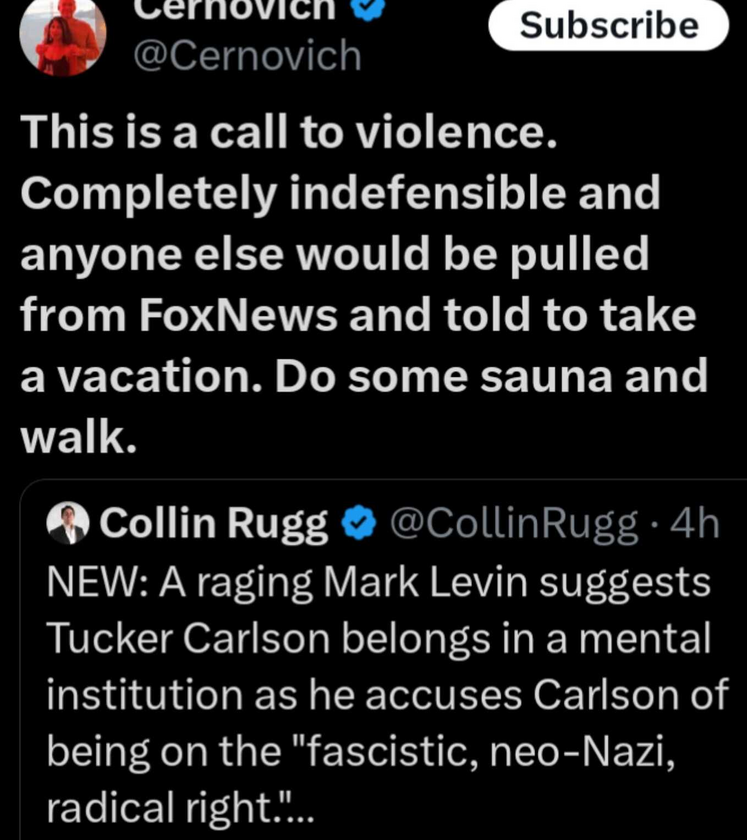Select the Collin Rugg display name
This screenshot has height=840, width=747.
(x=214, y=523)
